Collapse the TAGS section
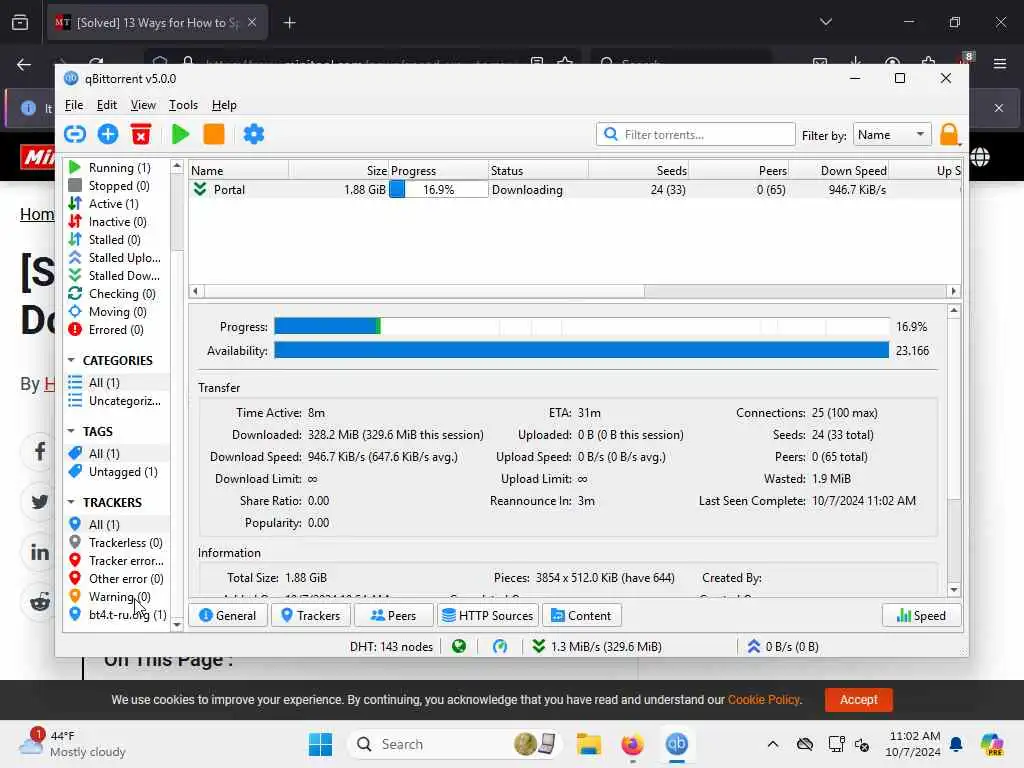Screen dimensions: 1024x768 71,431
